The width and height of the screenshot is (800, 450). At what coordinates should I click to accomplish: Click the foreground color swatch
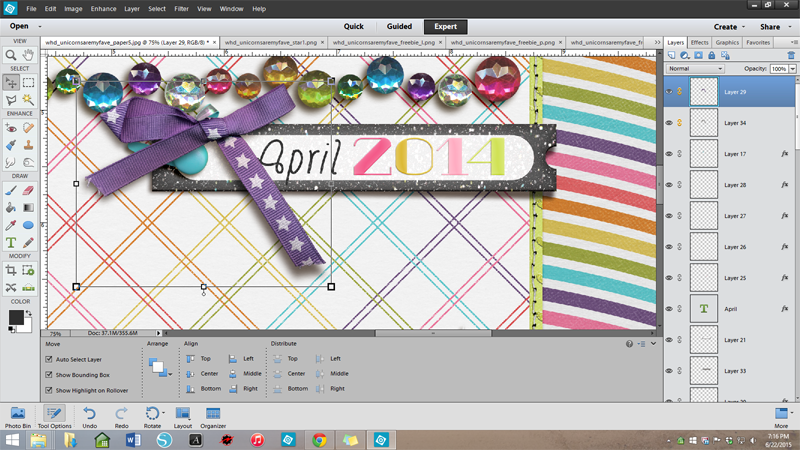pyautogui.click(x=16, y=317)
